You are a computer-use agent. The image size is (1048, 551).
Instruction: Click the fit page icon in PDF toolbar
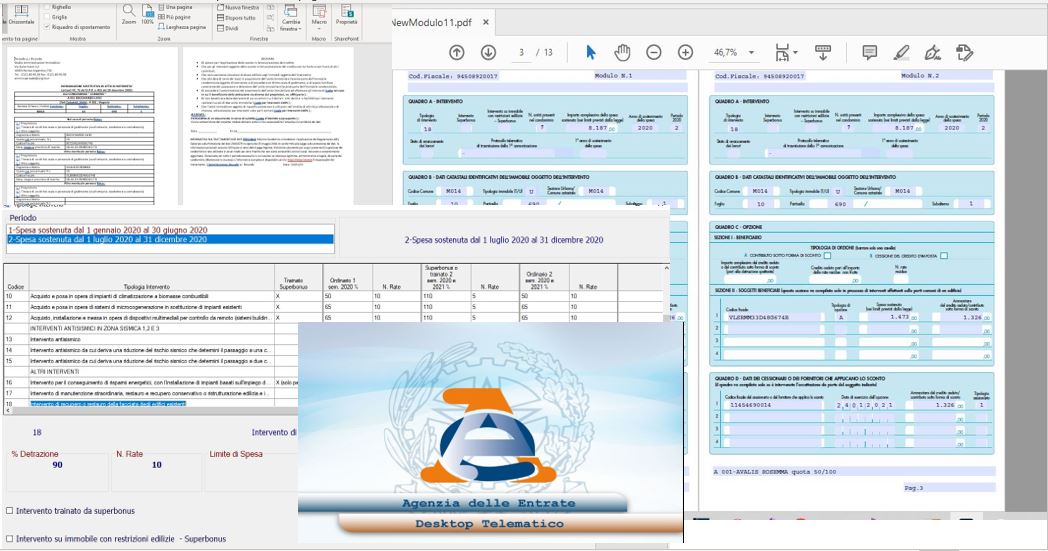pyautogui.click(x=781, y=53)
